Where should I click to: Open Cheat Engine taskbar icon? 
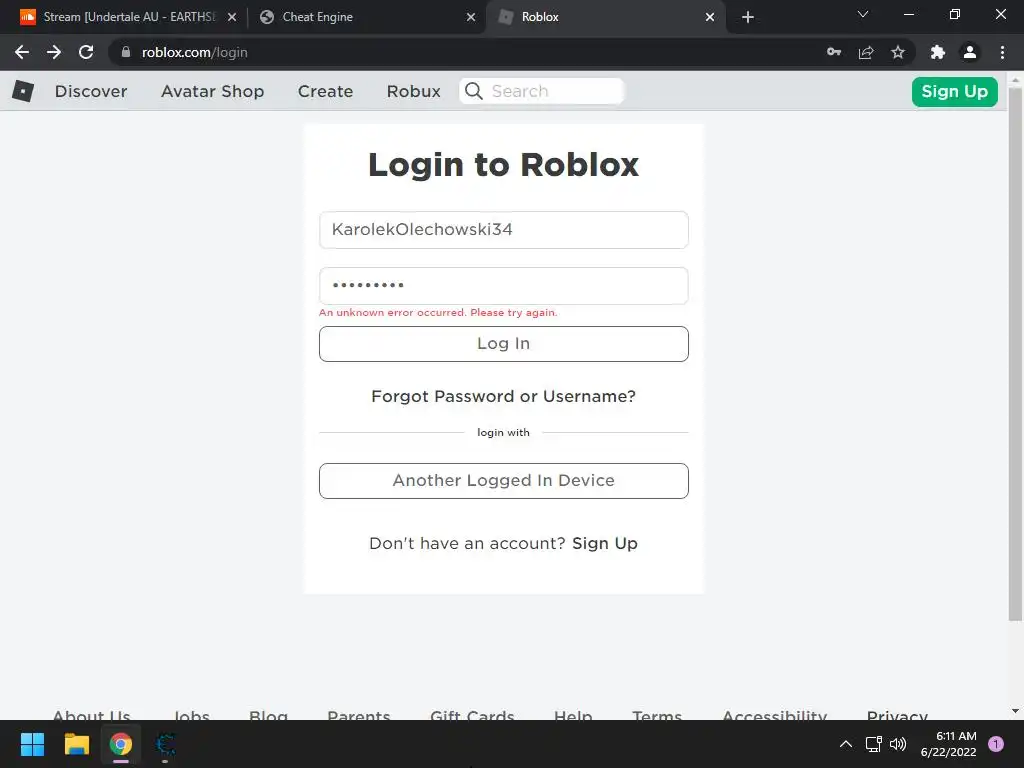(165, 744)
